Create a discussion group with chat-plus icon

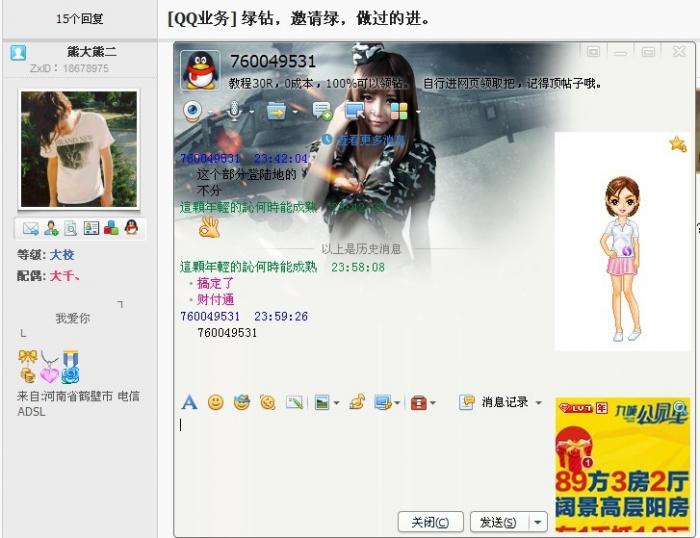[322, 111]
